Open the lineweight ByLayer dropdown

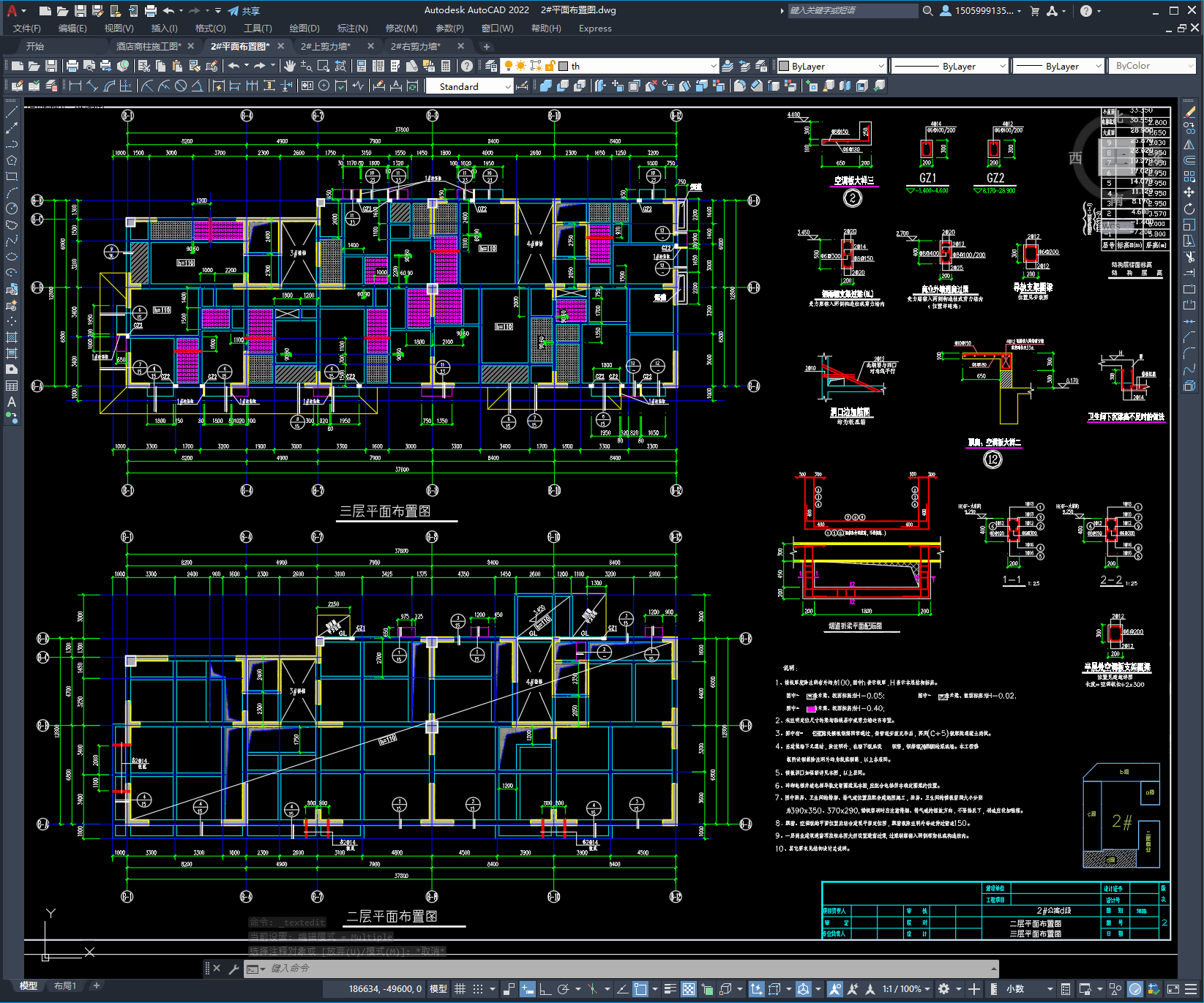[x=1058, y=66]
